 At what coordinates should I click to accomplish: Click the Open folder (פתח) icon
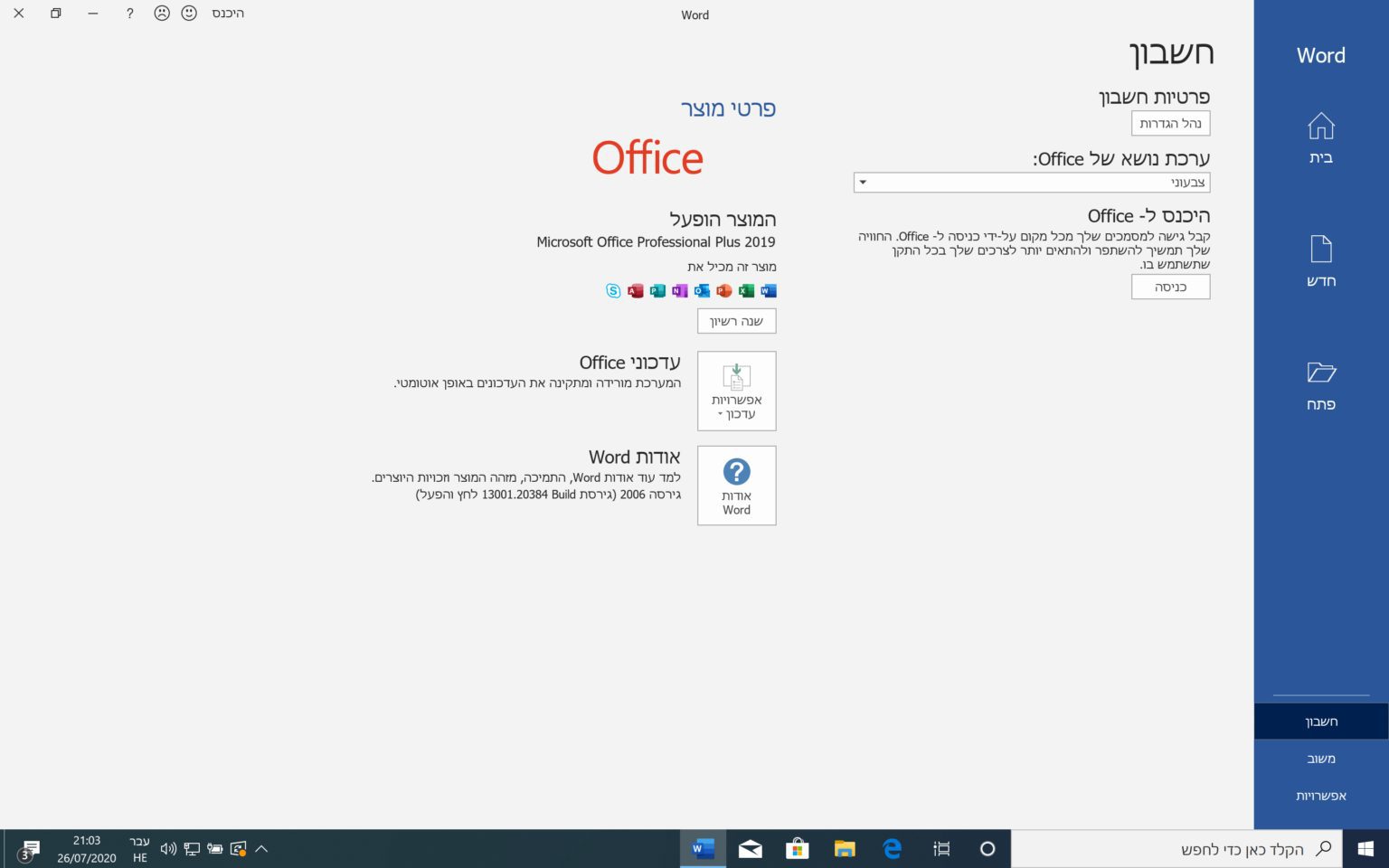[1320, 373]
